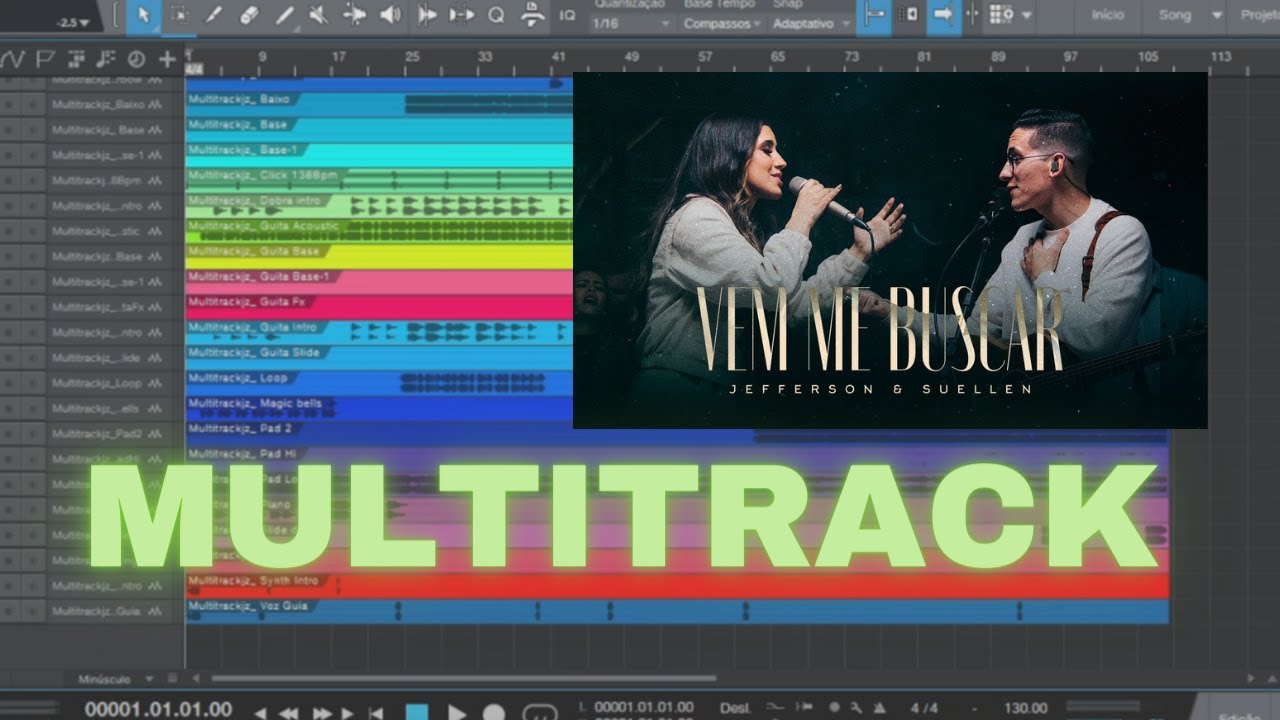Toggle the autoscroll arrow button
Viewport: 1280px width, 720px height.
pos(942,15)
